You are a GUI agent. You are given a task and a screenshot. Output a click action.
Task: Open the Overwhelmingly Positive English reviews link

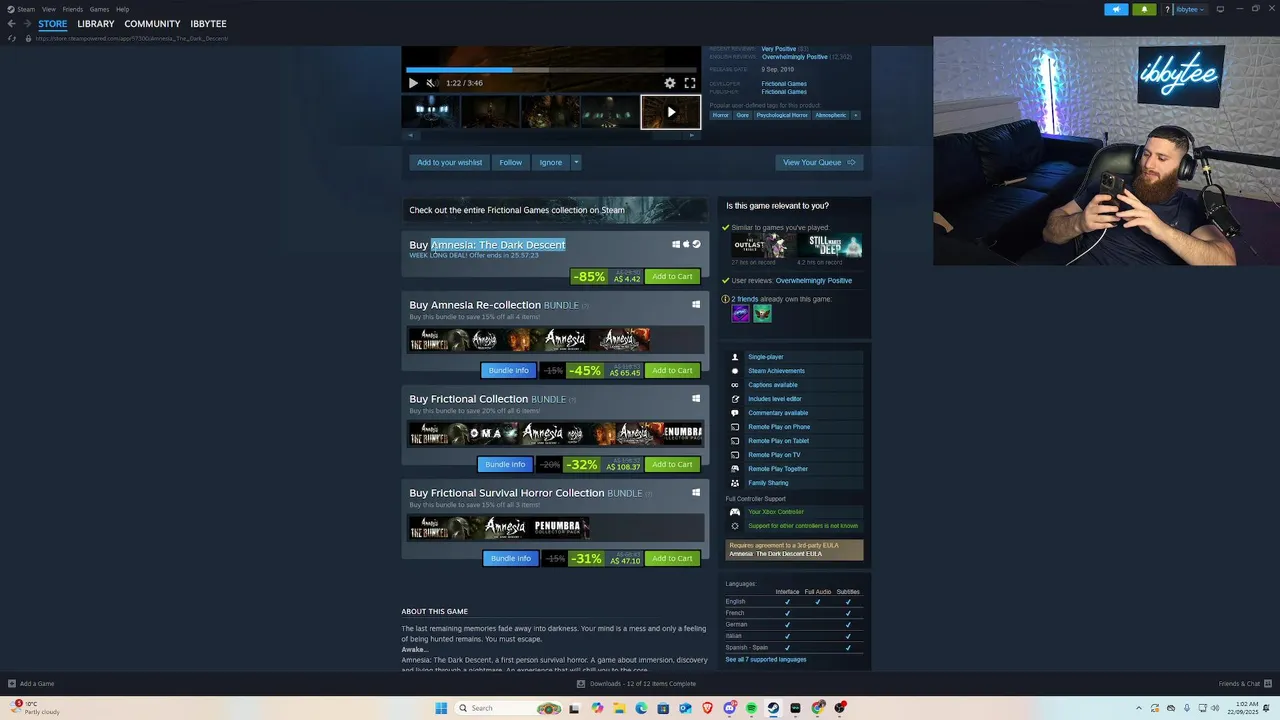pyautogui.click(x=794, y=57)
